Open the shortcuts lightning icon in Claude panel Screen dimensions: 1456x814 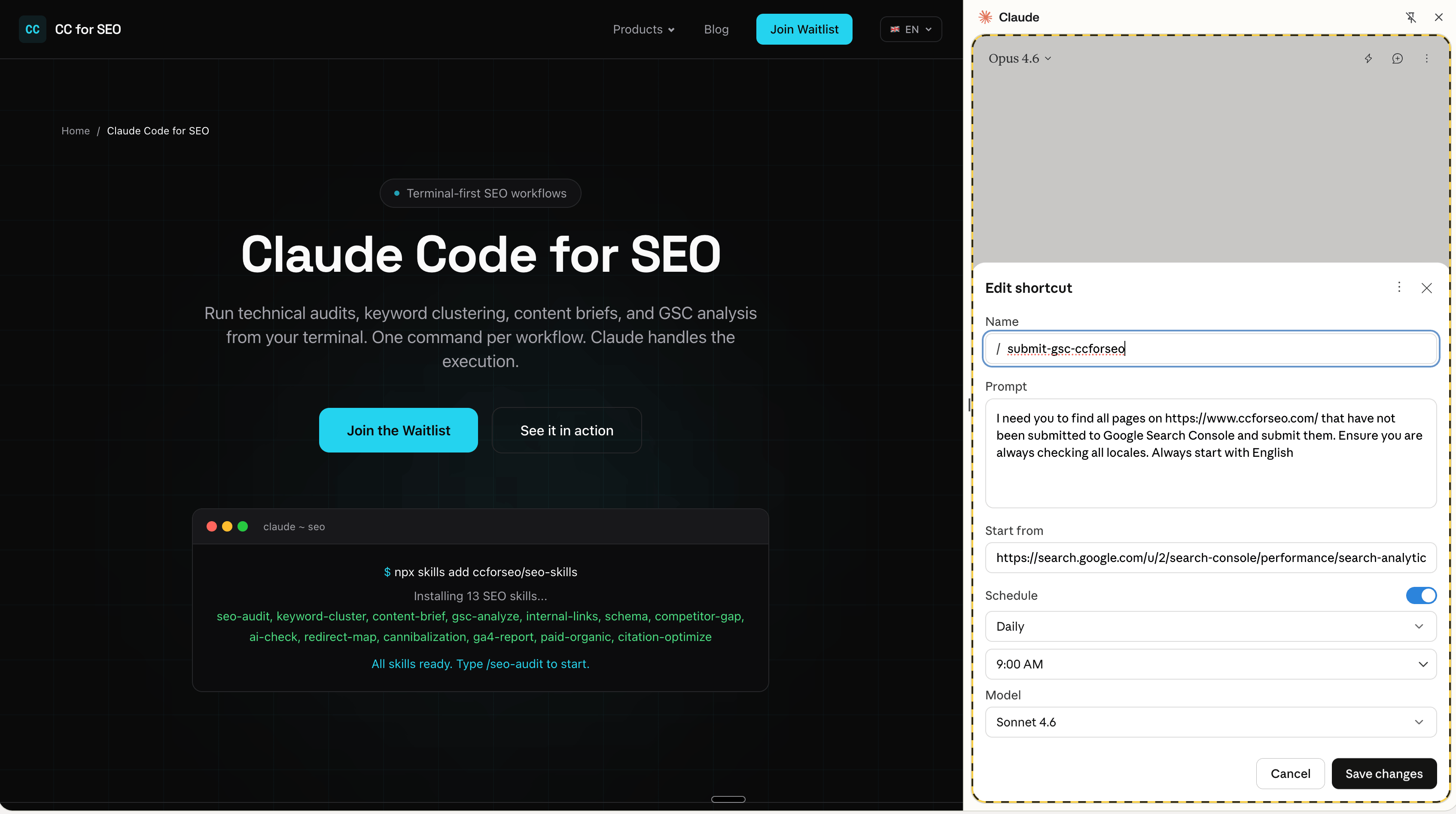coord(1368,58)
